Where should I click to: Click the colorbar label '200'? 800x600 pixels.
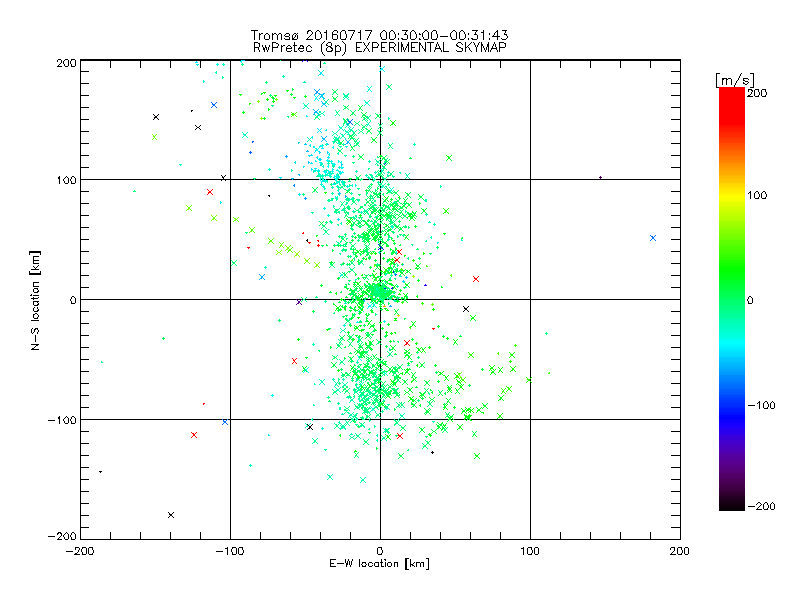757,93
